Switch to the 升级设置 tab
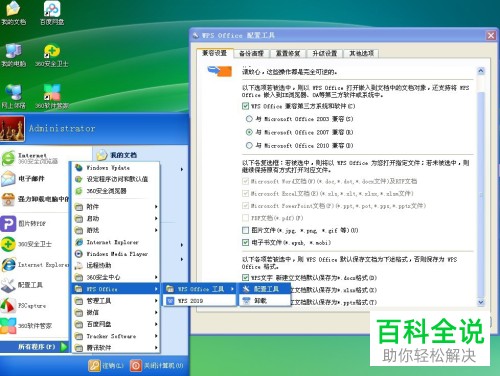Viewport: 500px width, 376px height. [x=325, y=53]
